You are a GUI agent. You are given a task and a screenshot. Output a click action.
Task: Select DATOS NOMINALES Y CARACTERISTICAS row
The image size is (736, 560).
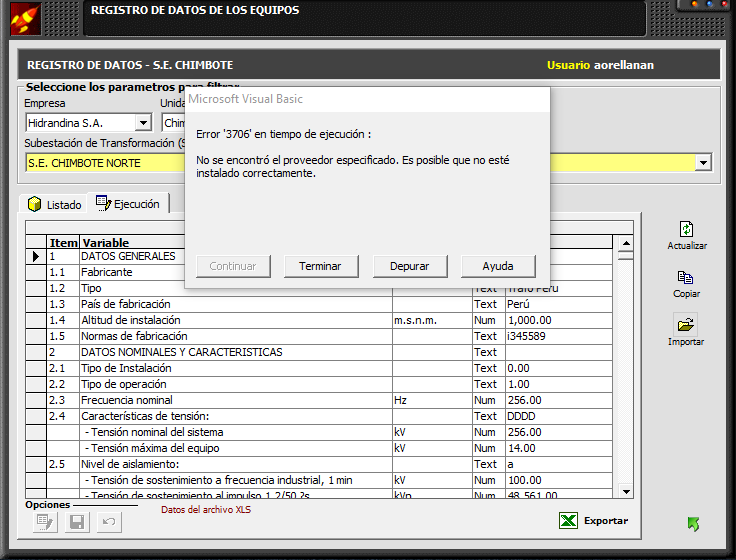coord(236,352)
